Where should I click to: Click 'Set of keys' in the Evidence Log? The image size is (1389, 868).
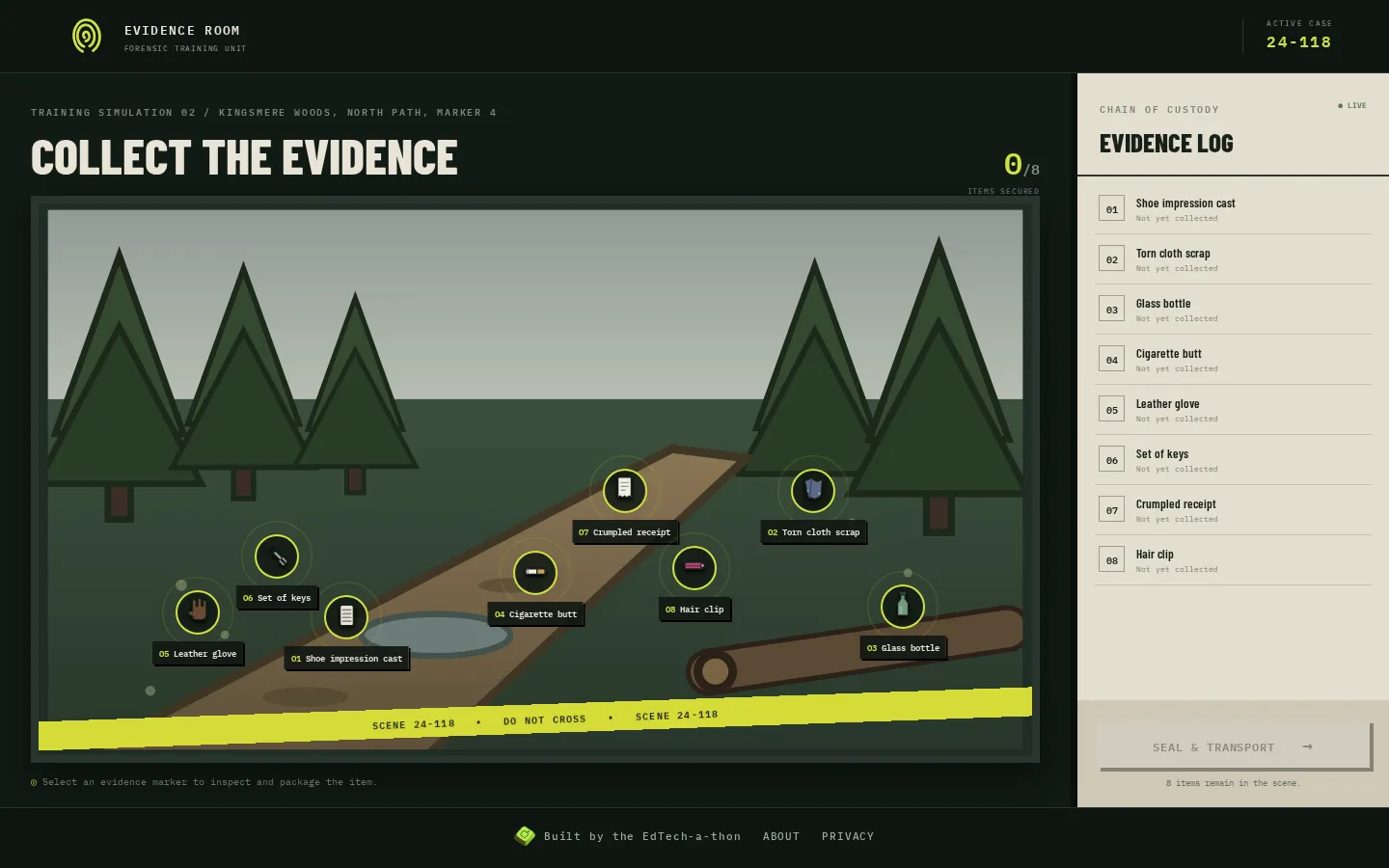click(1162, 454)
